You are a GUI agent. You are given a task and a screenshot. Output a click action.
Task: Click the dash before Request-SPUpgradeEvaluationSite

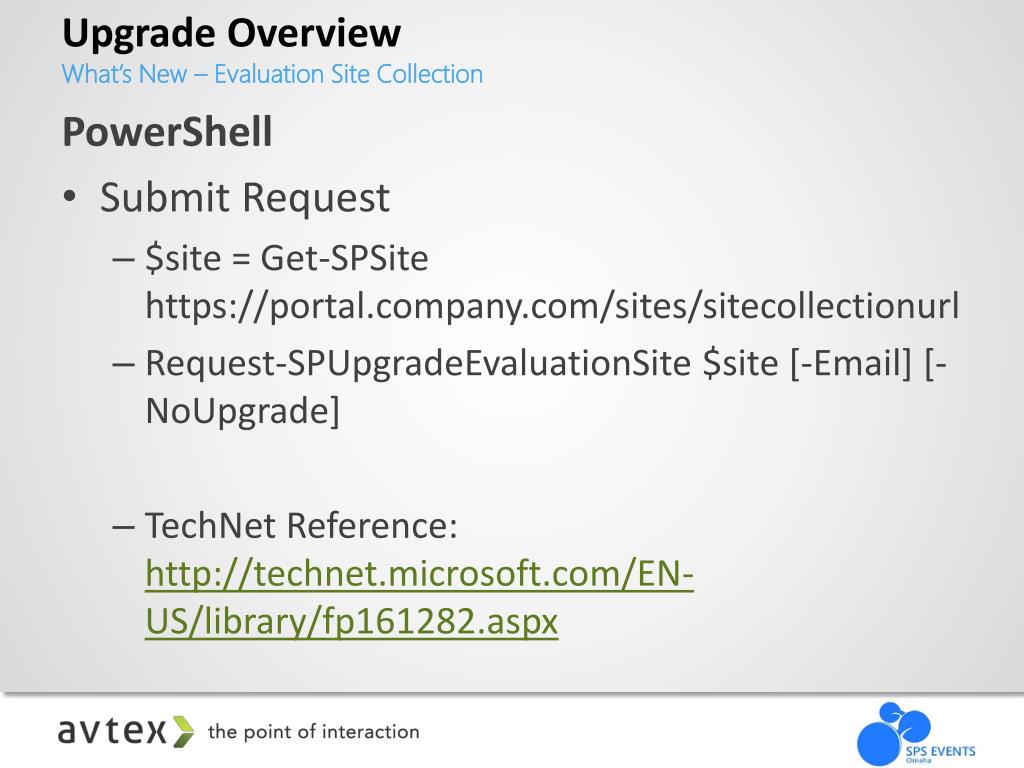pos(123,364)
